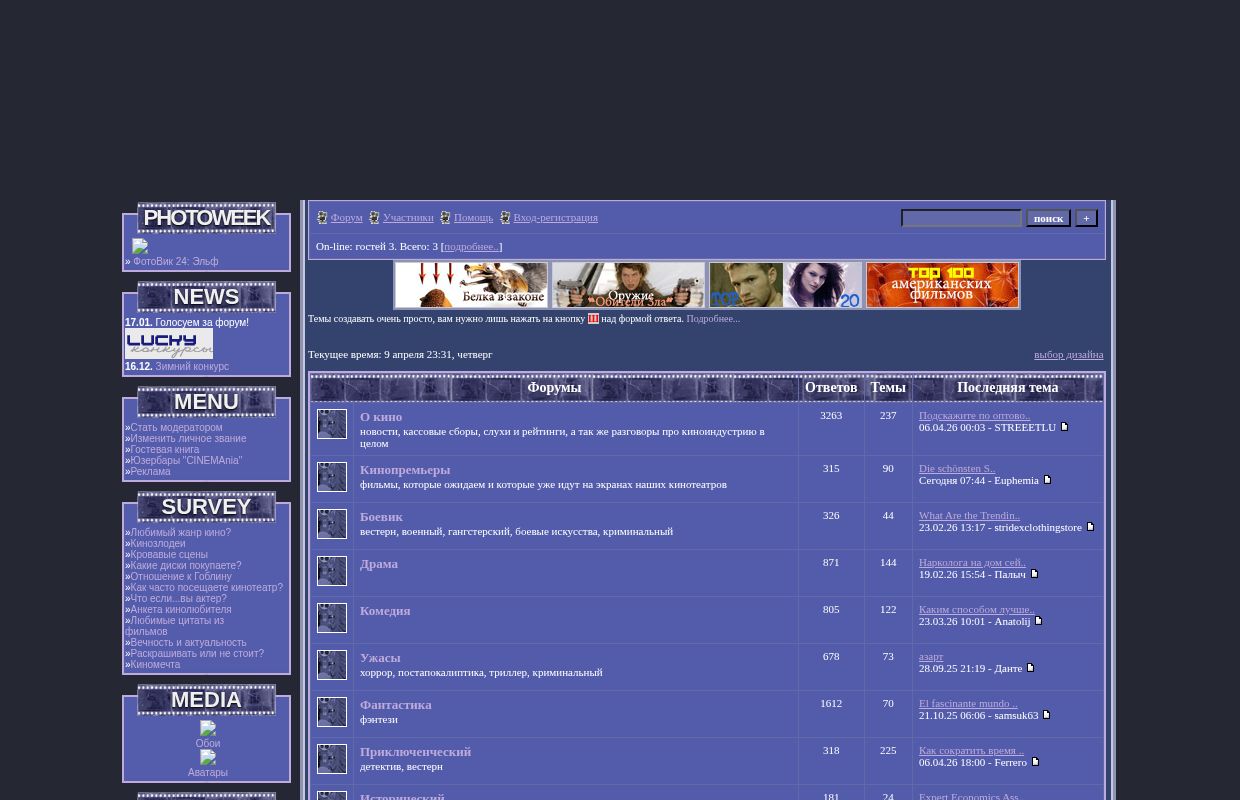
Task: Open the Участники menu link
Action: [408, 217]
